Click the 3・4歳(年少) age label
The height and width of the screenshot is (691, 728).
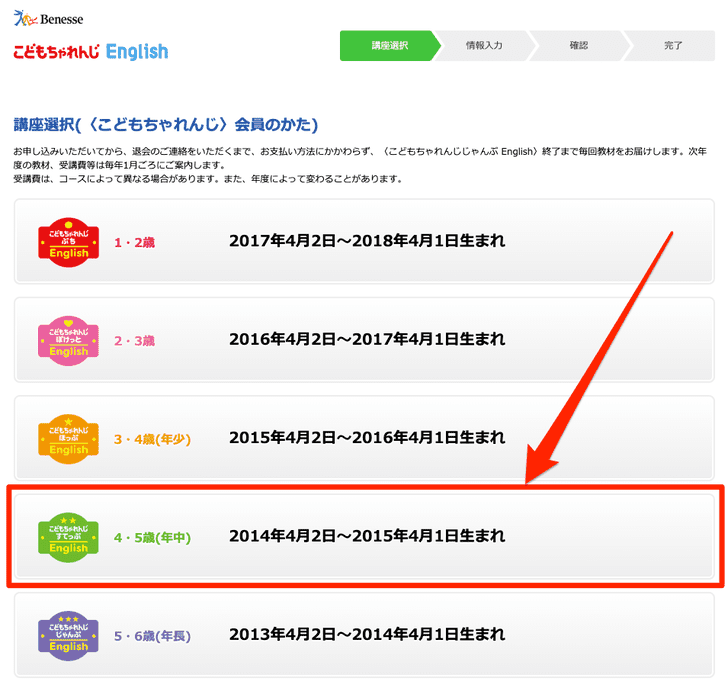152,439
